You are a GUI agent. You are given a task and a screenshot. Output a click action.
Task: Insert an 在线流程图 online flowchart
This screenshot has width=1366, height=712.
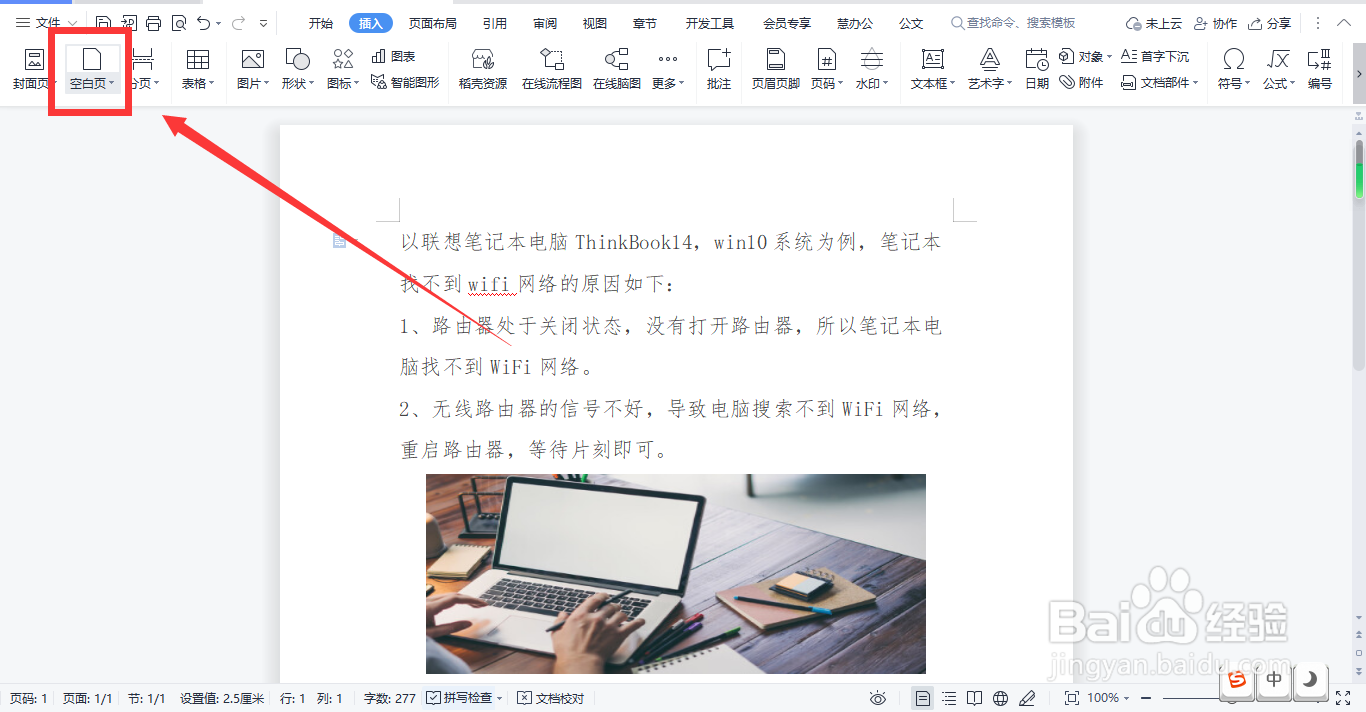click(552, 69)
